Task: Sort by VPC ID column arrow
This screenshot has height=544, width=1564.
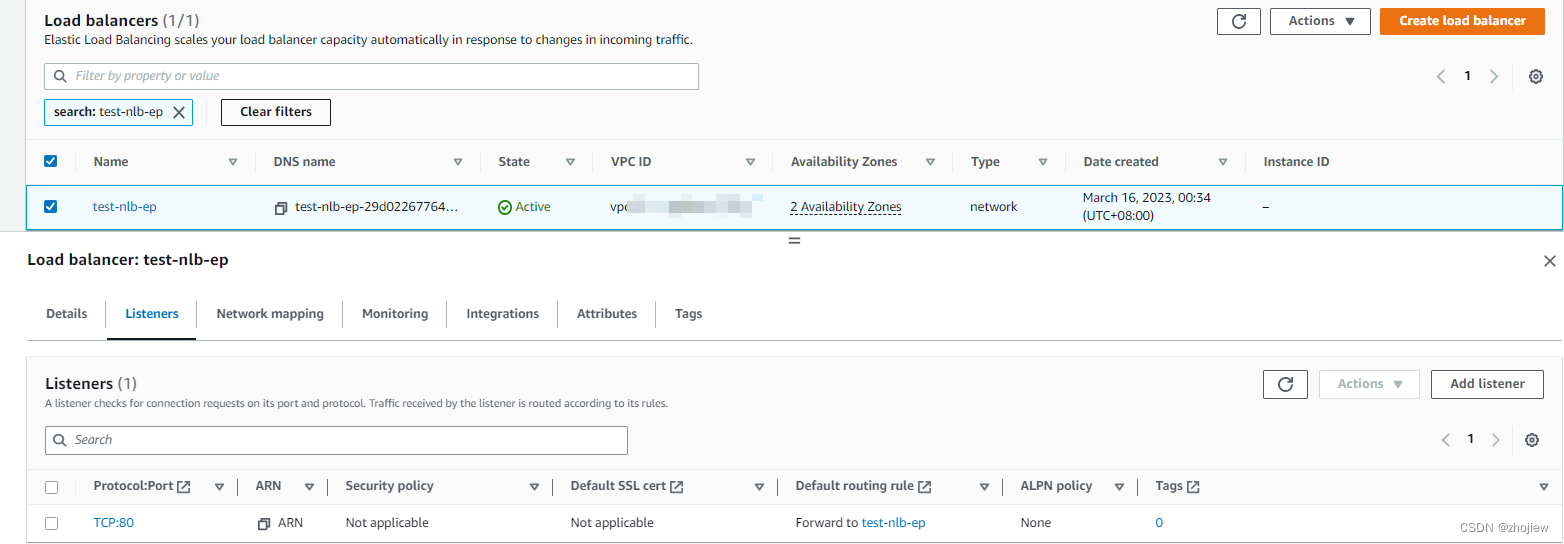Action: tap(750, 162)
